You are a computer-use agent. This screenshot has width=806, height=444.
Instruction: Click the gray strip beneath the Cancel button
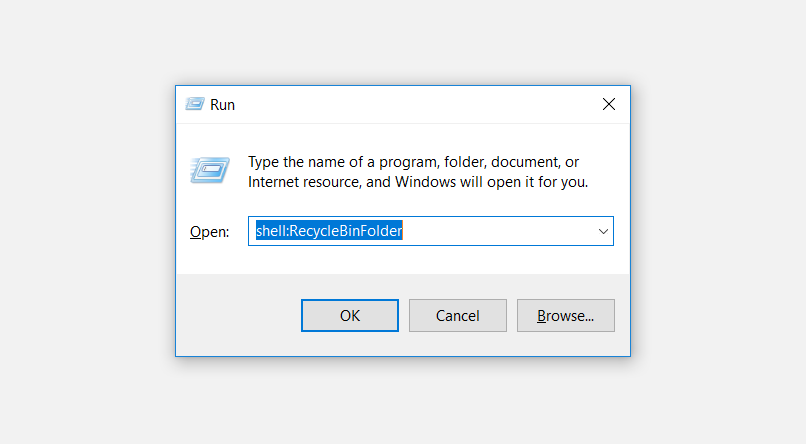pyautogui.click(x=458, y=344)
